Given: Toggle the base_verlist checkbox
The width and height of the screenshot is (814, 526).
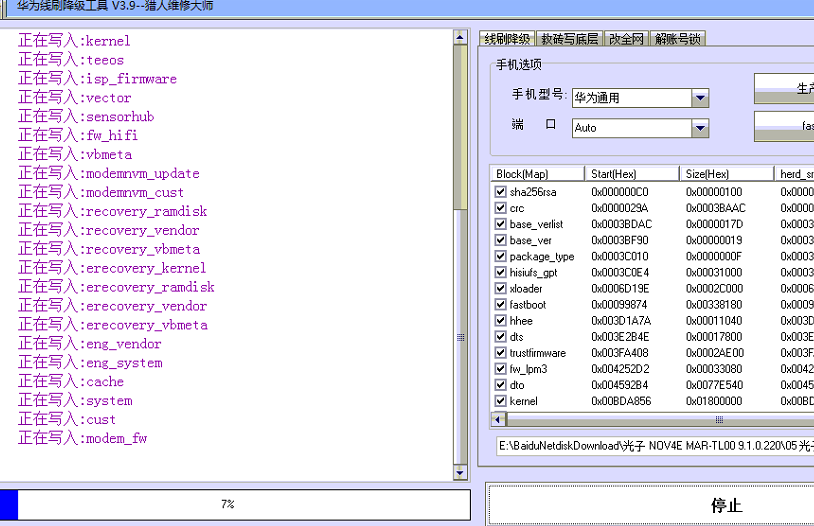Looking at the screenshot, I should point(500,224).
